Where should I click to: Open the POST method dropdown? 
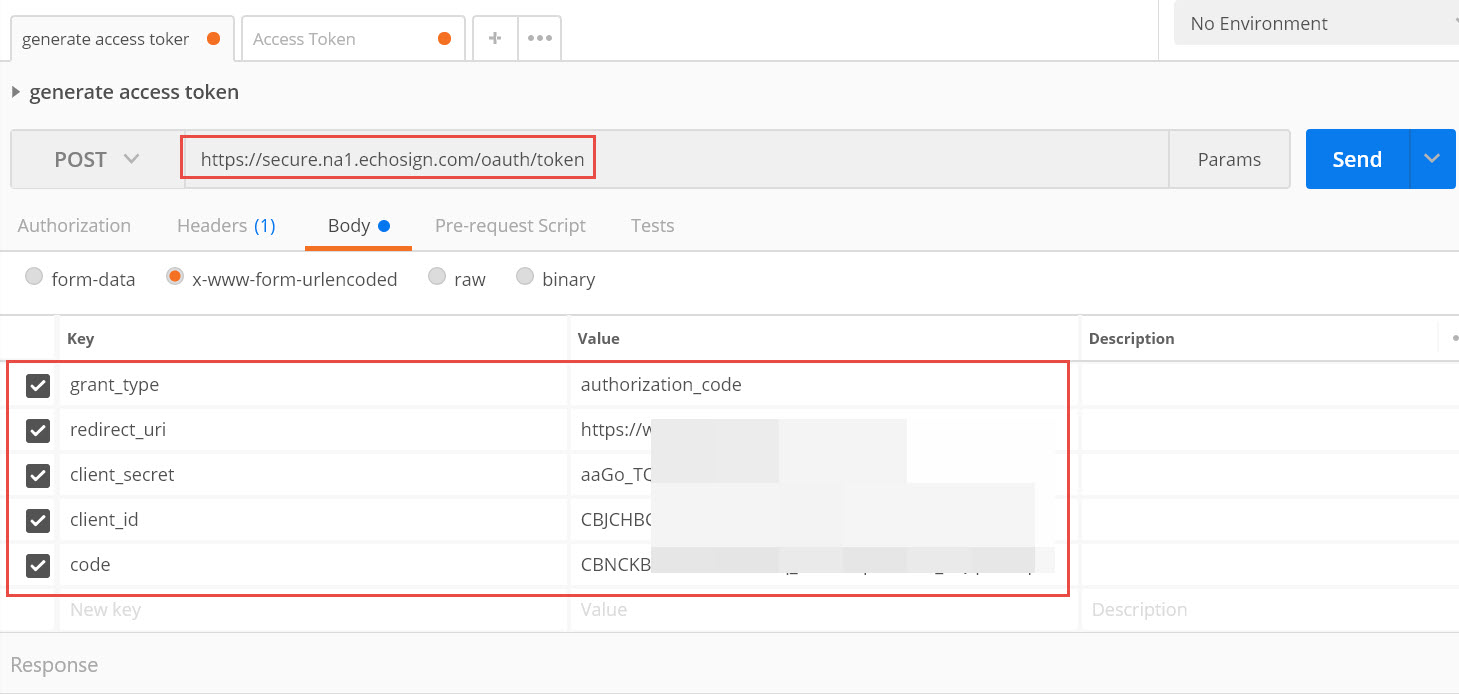(x=96, y=160)
